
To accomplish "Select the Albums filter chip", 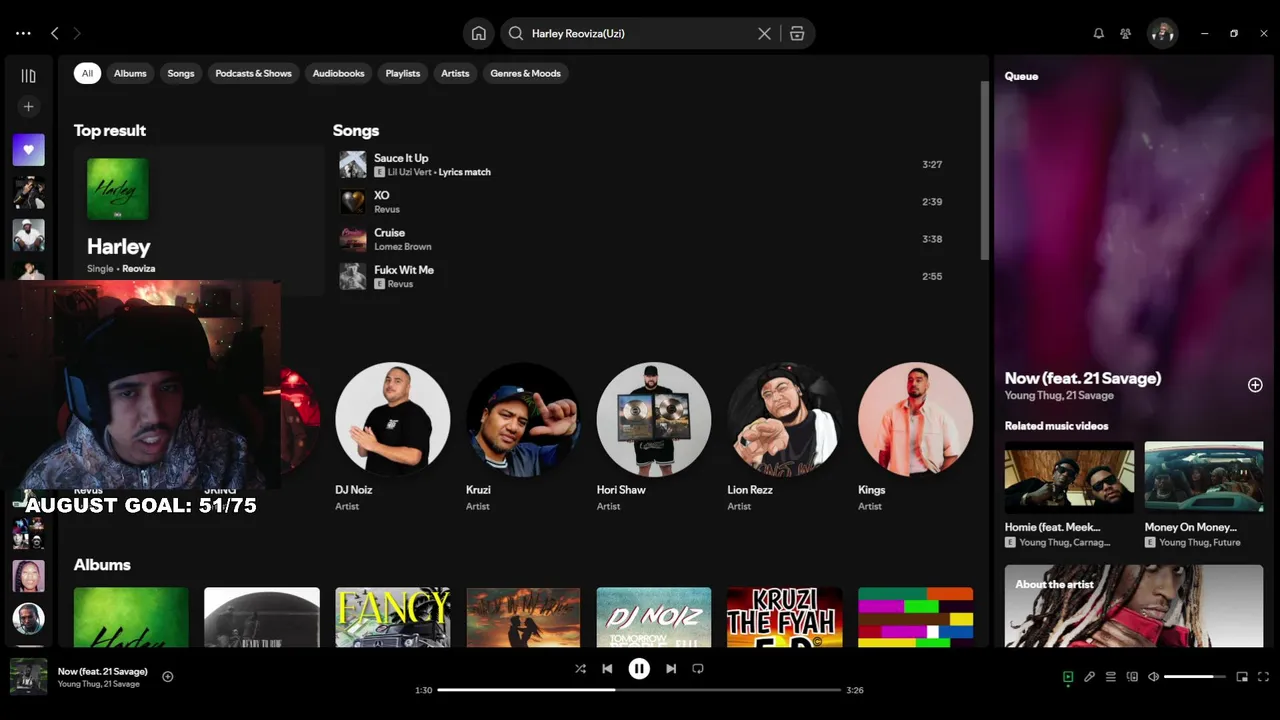I will 130,73.
